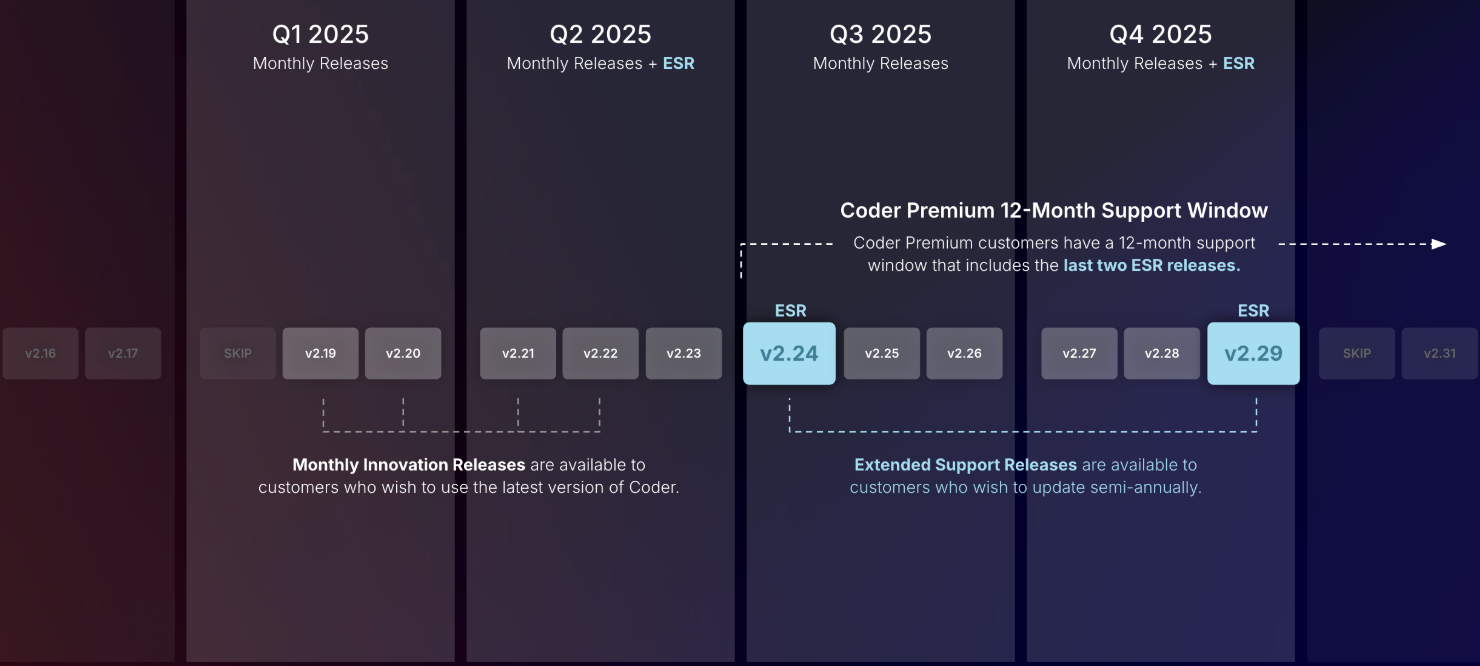Click the v2.28 release marker

(x=1162, y=353)
